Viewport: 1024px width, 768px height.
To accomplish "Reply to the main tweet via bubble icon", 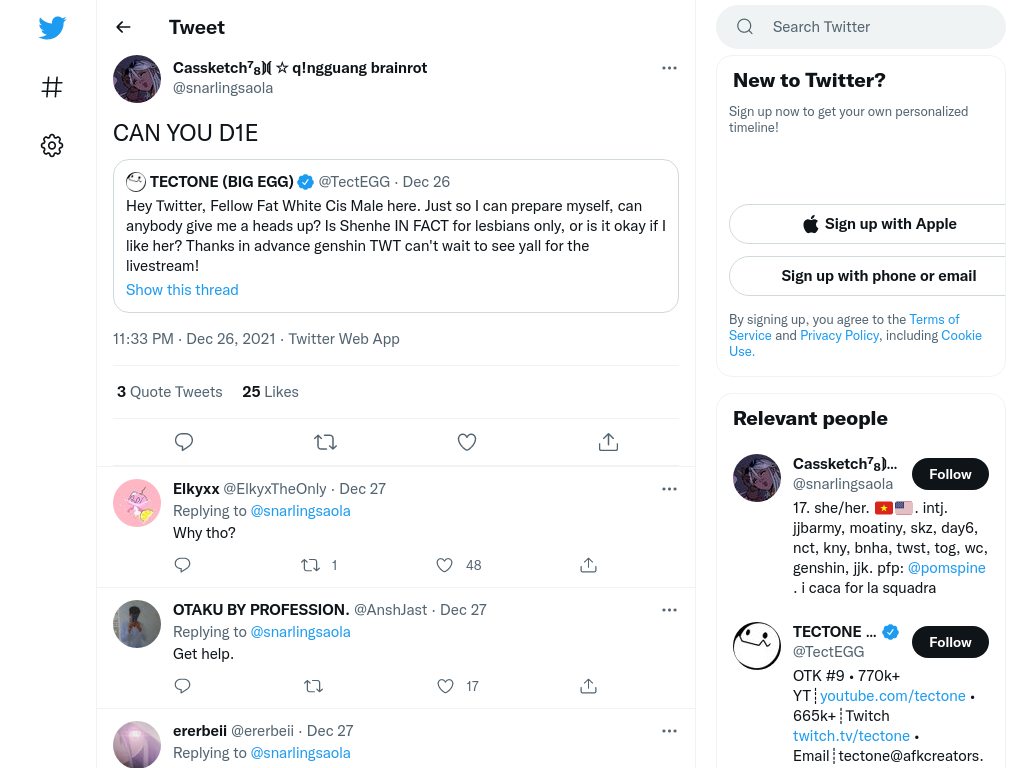I will 184,442.
